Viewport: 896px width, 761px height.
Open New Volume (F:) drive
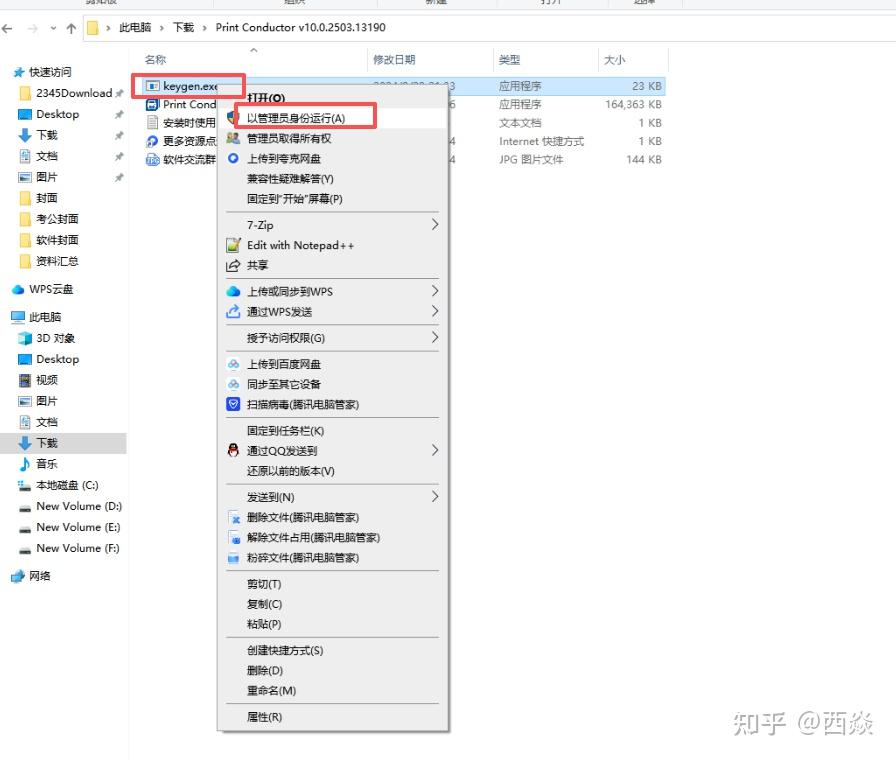(x=78, y=548)
